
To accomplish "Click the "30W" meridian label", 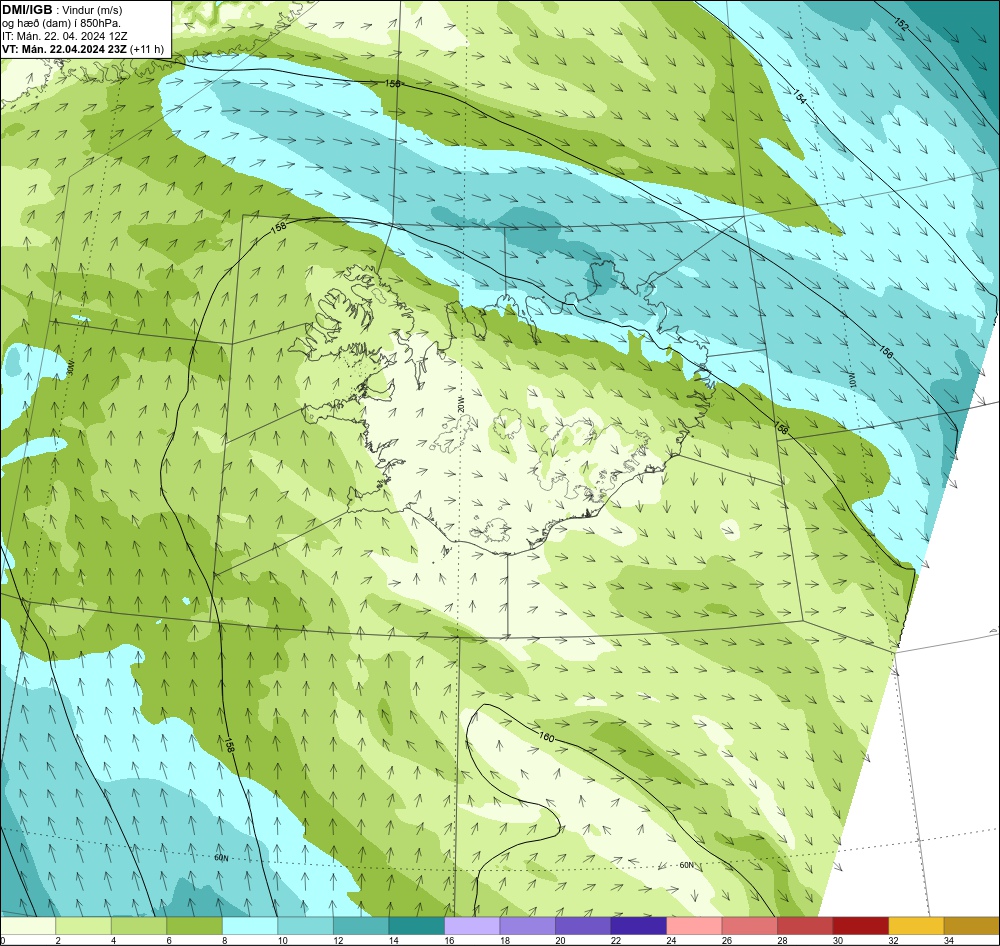I will (x=71, y=367).
